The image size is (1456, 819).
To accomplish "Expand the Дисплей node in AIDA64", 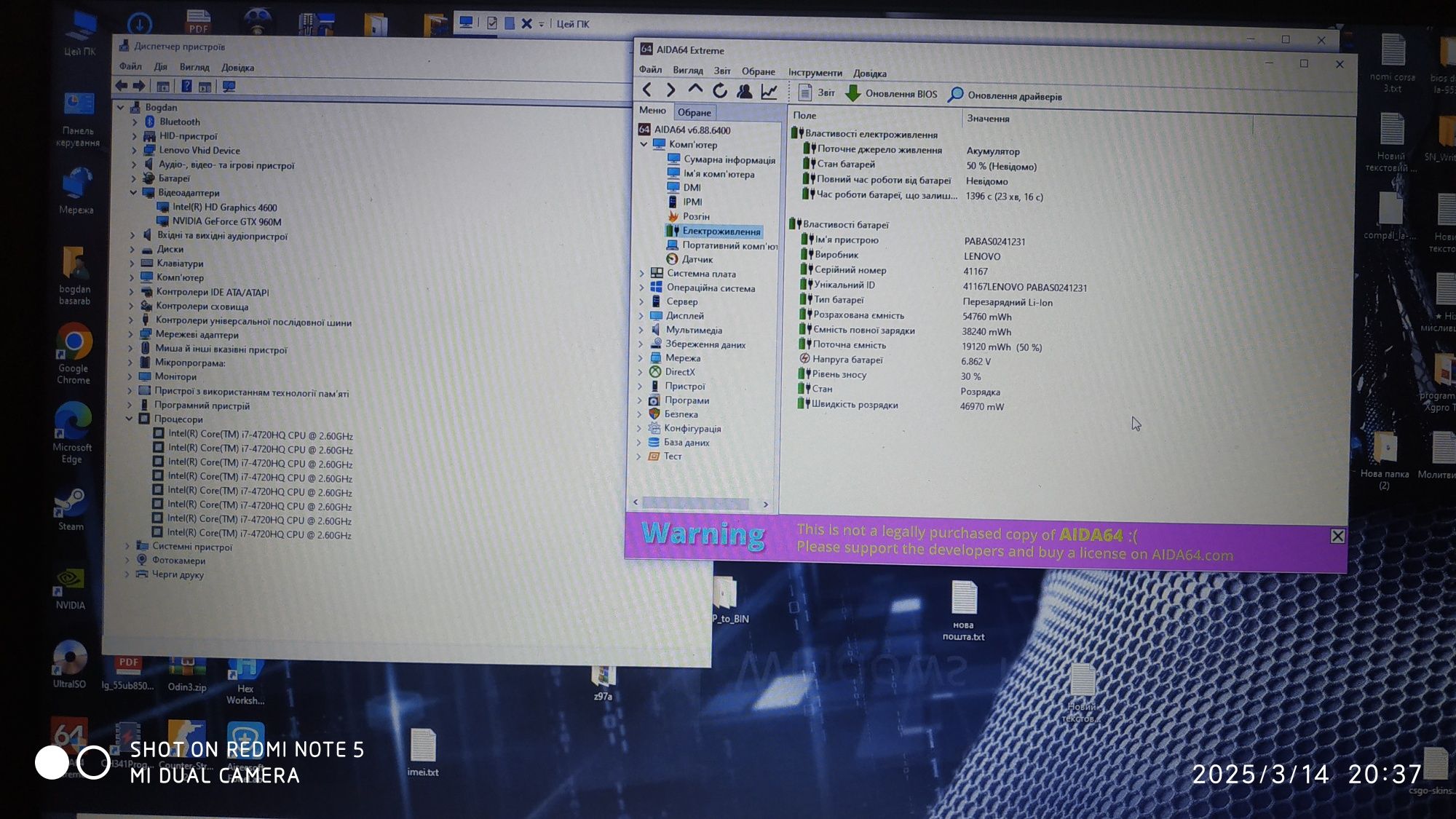I will point(641,316).
